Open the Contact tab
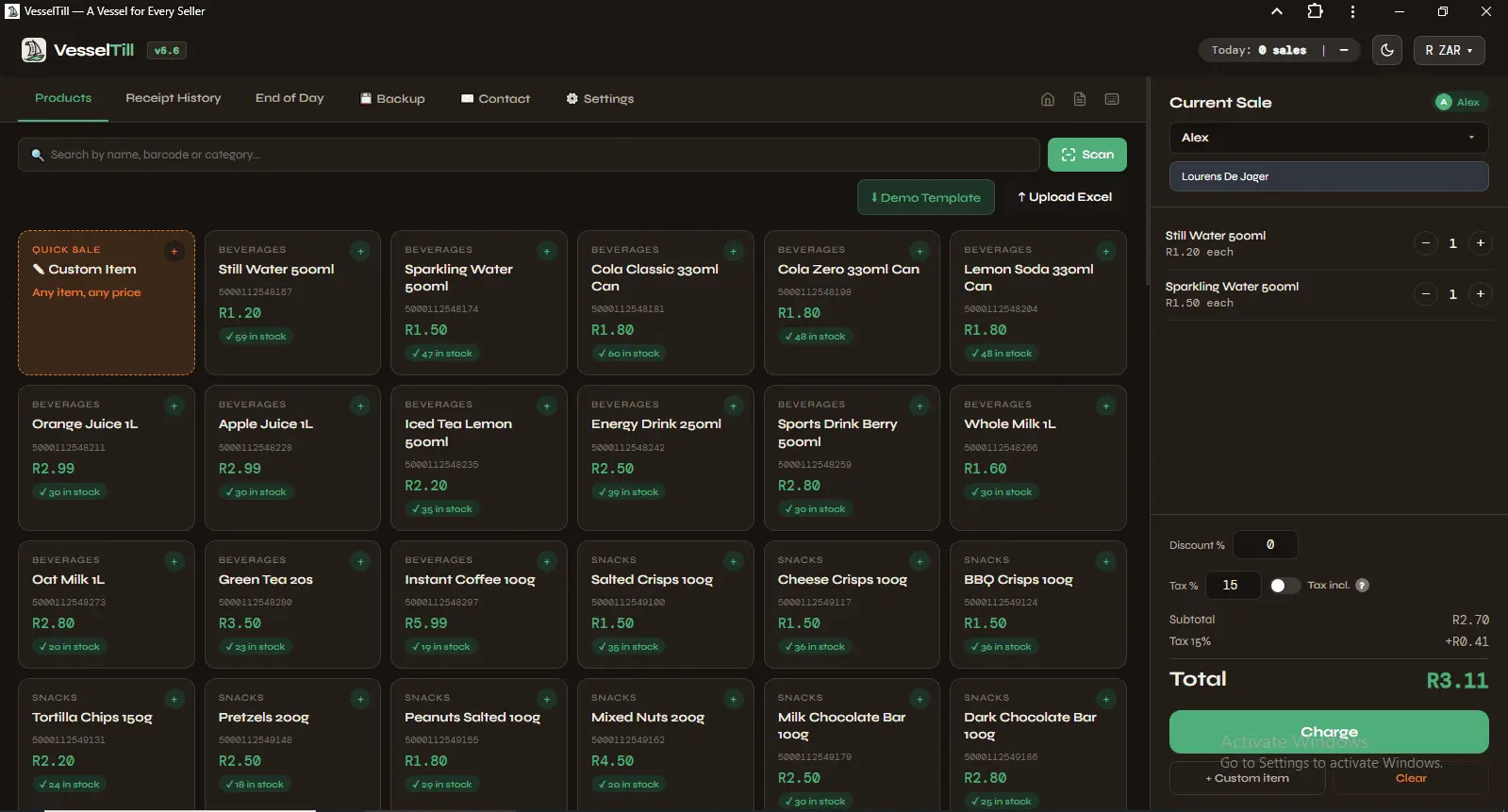The height and width of the screenshot is (812, 1508). (495, 98)
